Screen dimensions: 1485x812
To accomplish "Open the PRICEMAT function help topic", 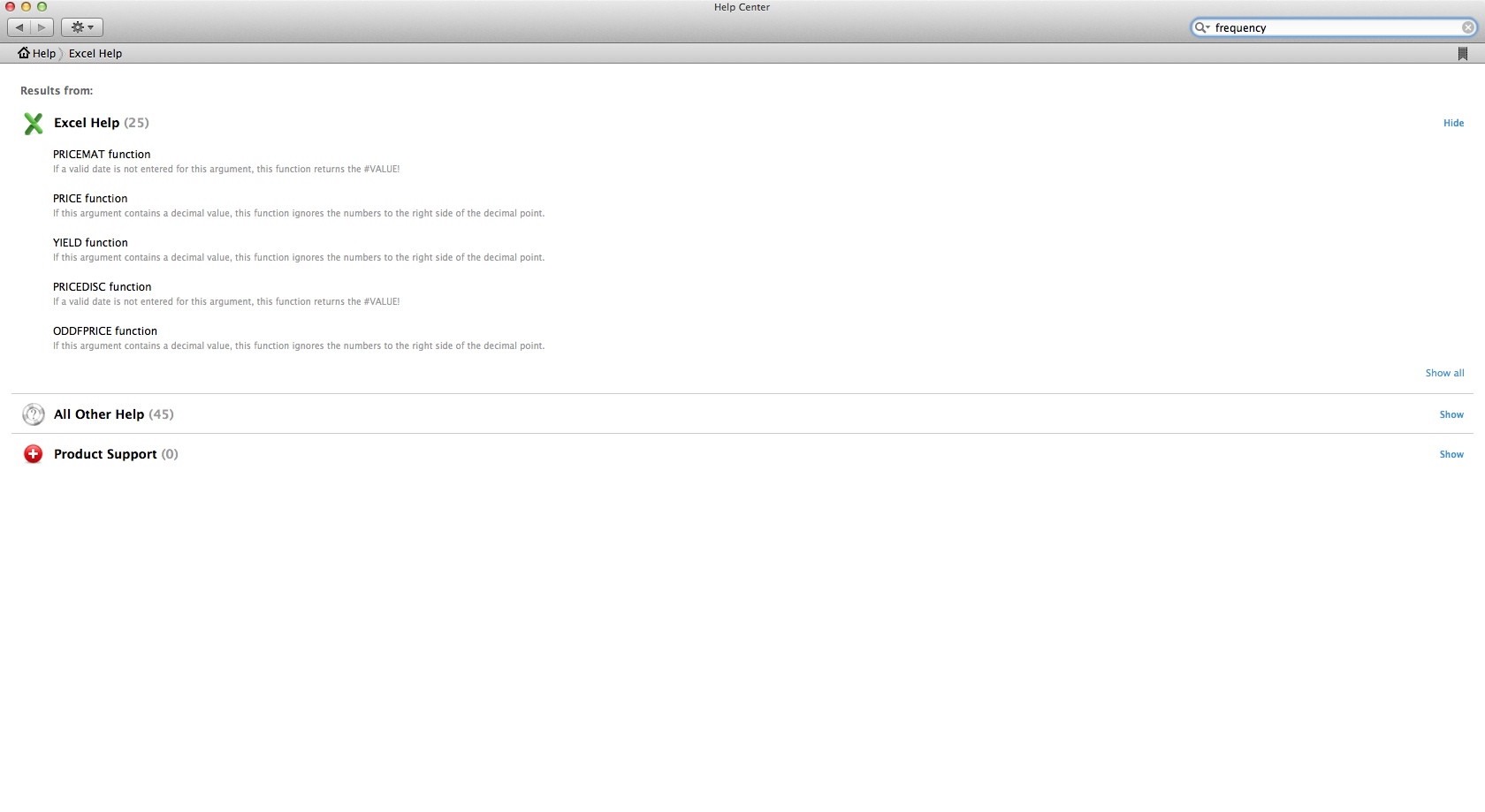I will (x=102, y=154).
